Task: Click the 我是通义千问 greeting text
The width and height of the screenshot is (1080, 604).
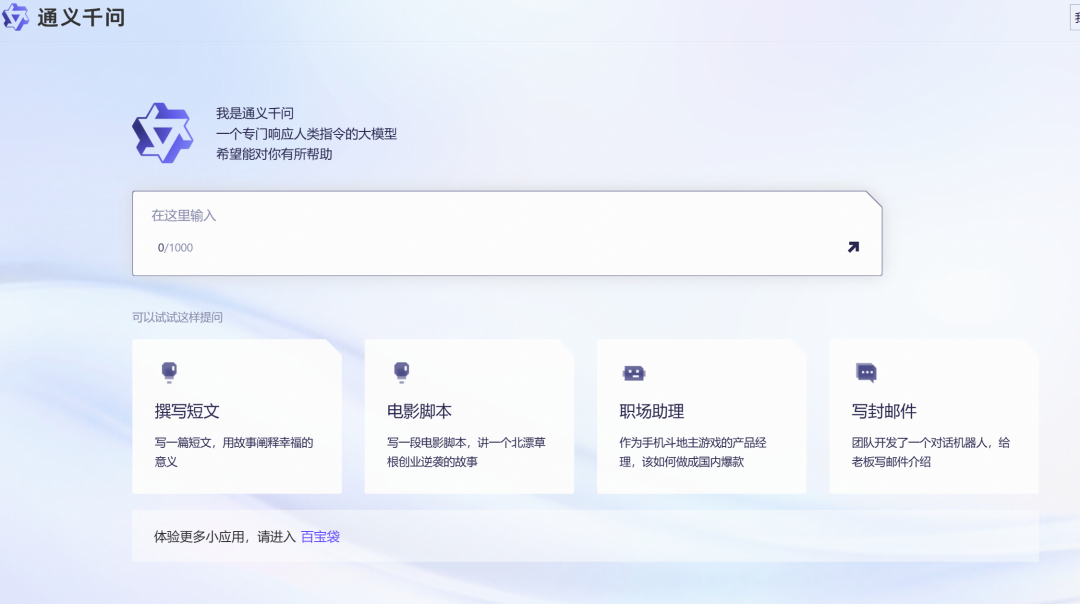Action: tap(251, 114)
